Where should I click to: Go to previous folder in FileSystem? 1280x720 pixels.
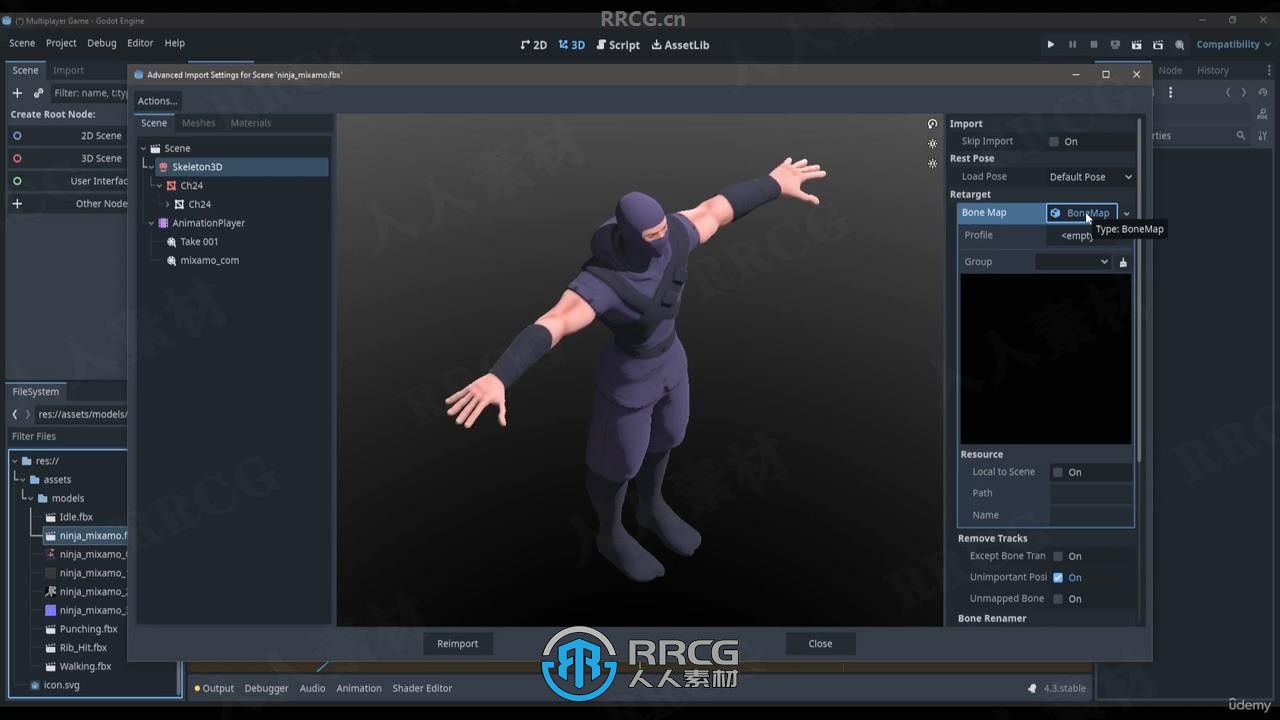click(x=15, y=414)
